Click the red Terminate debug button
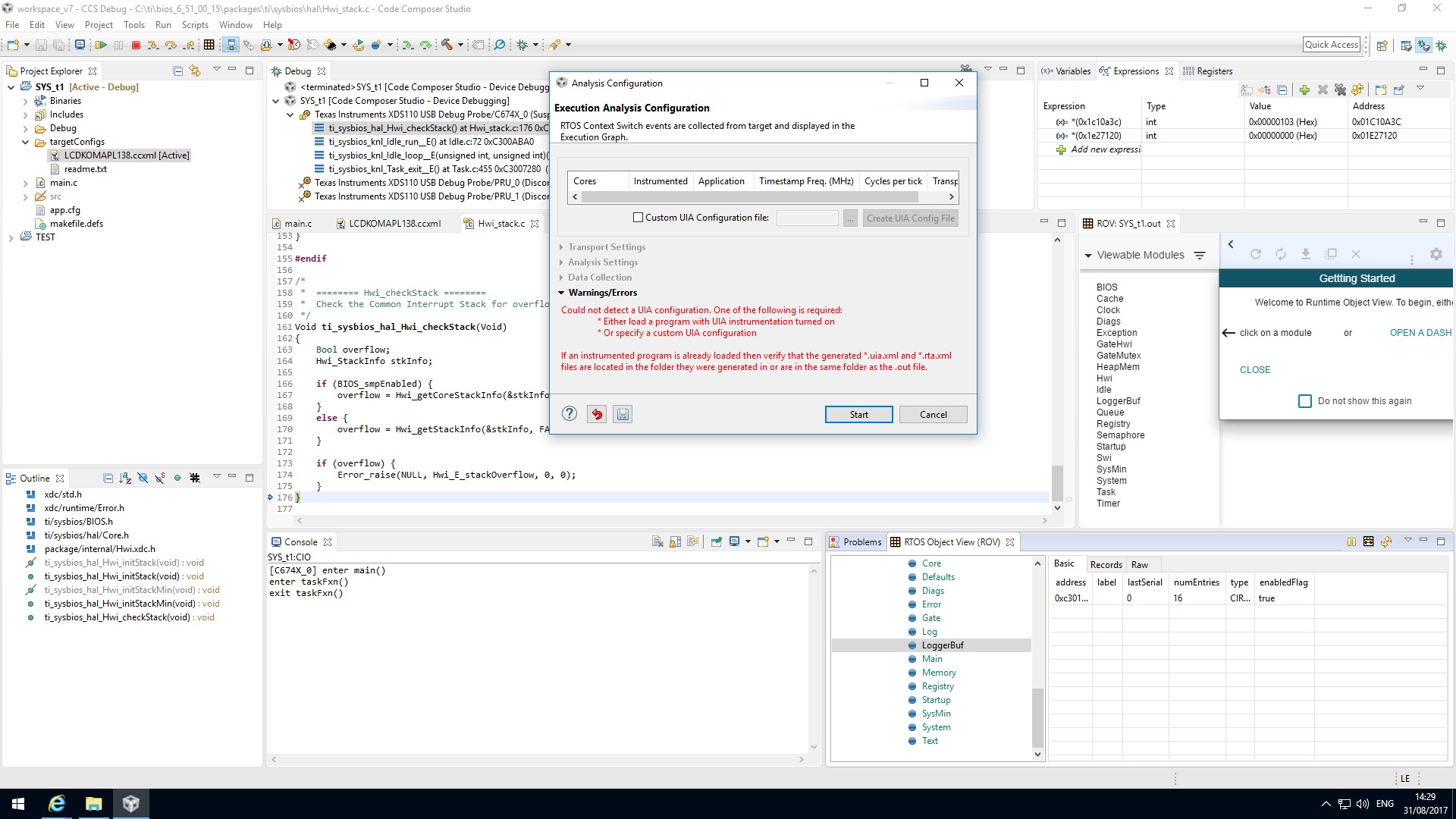The image size is (1456, 819). click(x=136, y=45)
